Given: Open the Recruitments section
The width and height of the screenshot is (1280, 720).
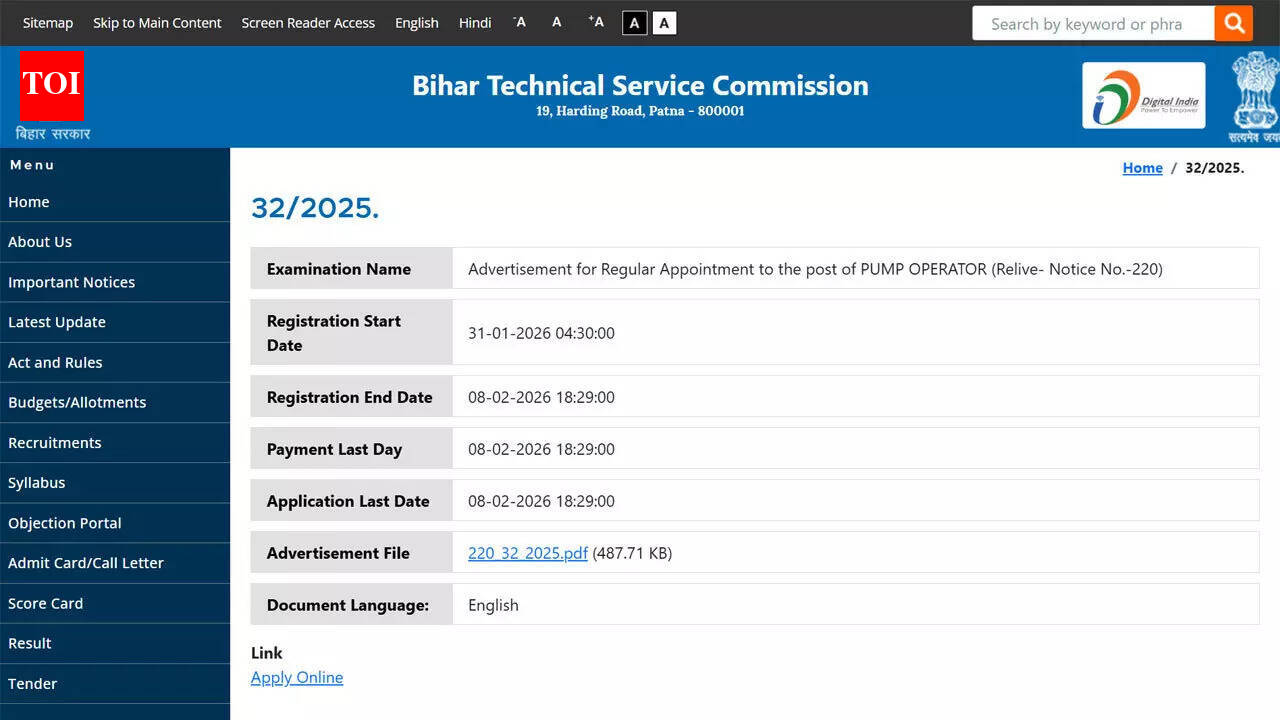Looking at the screenshot, I should [x=54, y=442].
